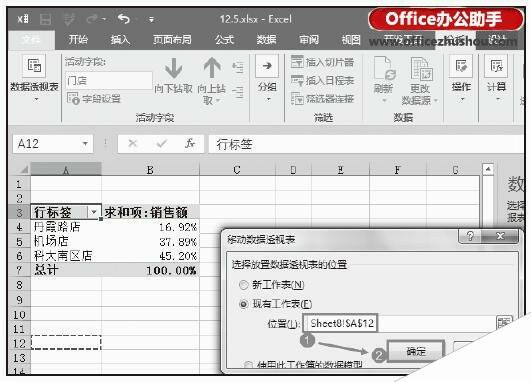Click the Redo arrow in quick access toolbar
The image size is (531, 382).
tap(93, 19)
